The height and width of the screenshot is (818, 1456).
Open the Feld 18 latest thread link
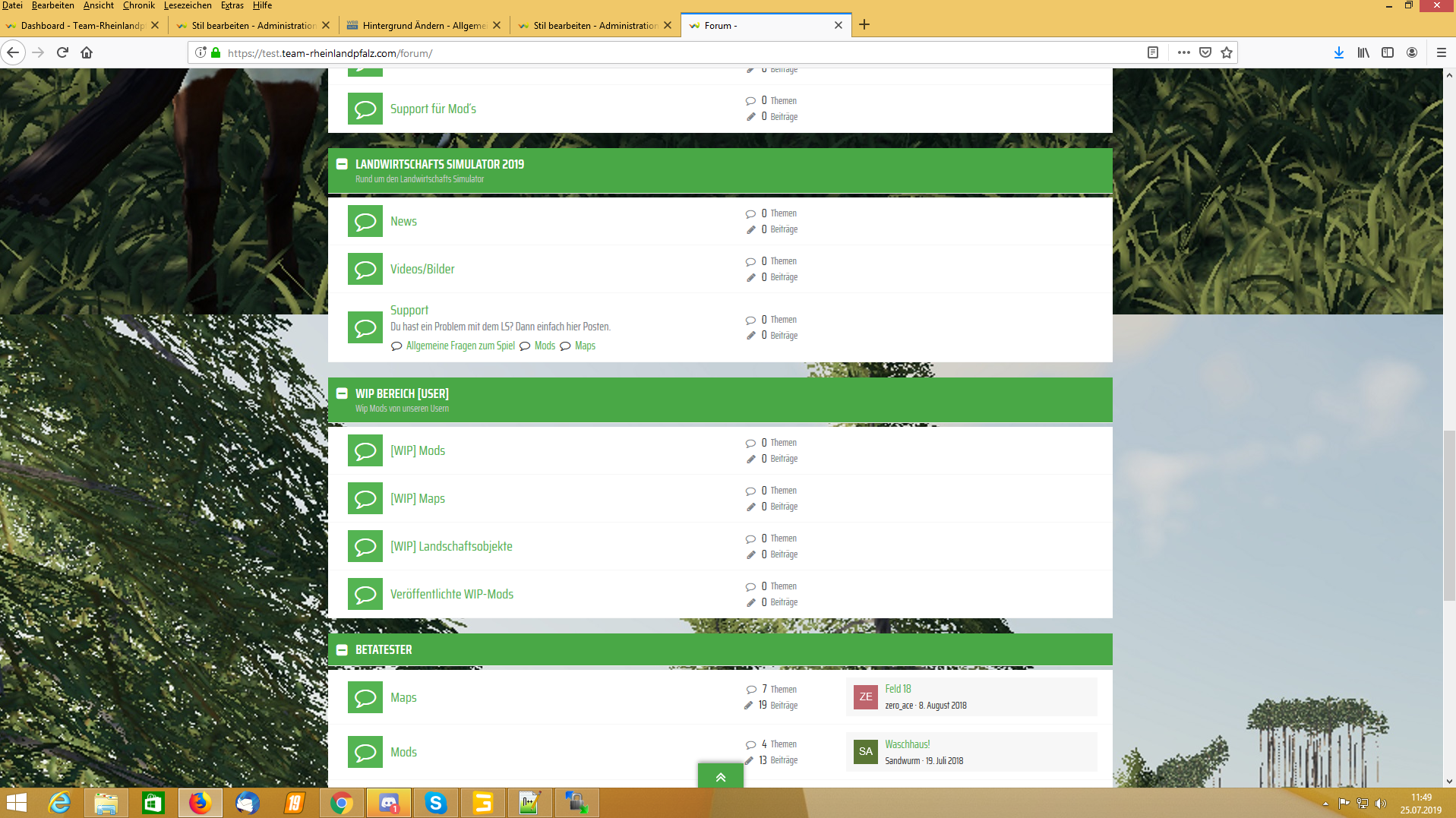898,689
